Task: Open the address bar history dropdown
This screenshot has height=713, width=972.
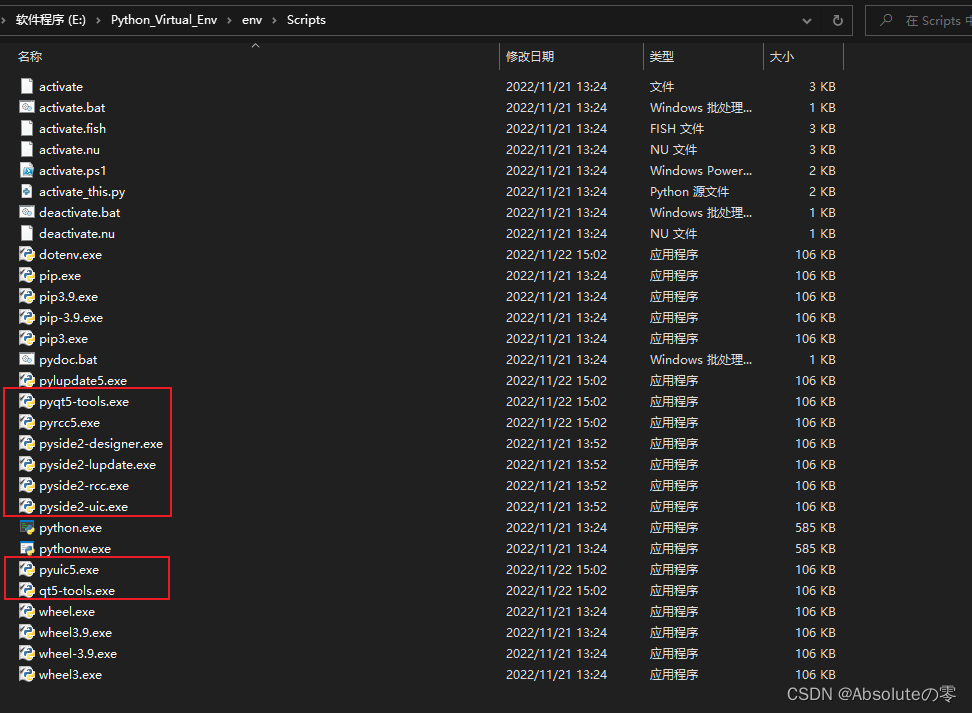Action: click(806, 19)
